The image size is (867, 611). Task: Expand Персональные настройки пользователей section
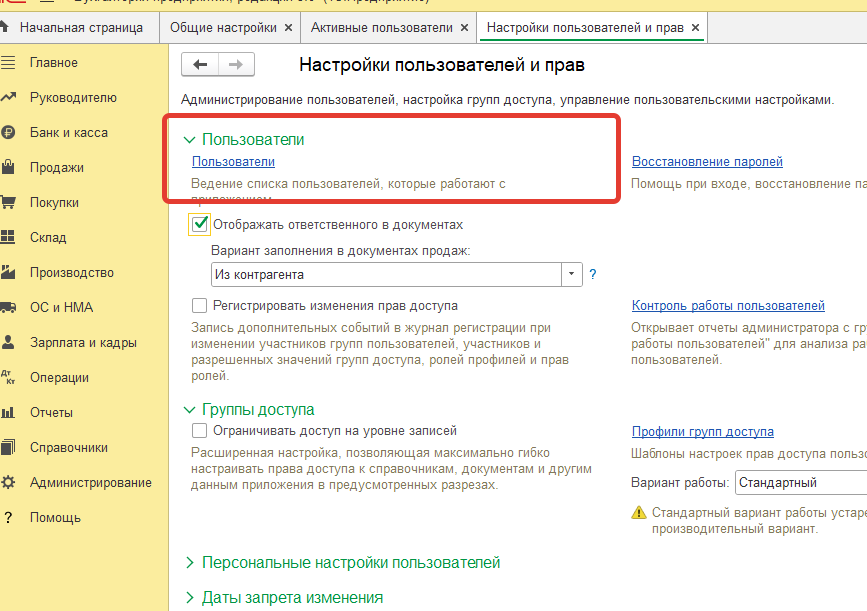pos(190,562)
